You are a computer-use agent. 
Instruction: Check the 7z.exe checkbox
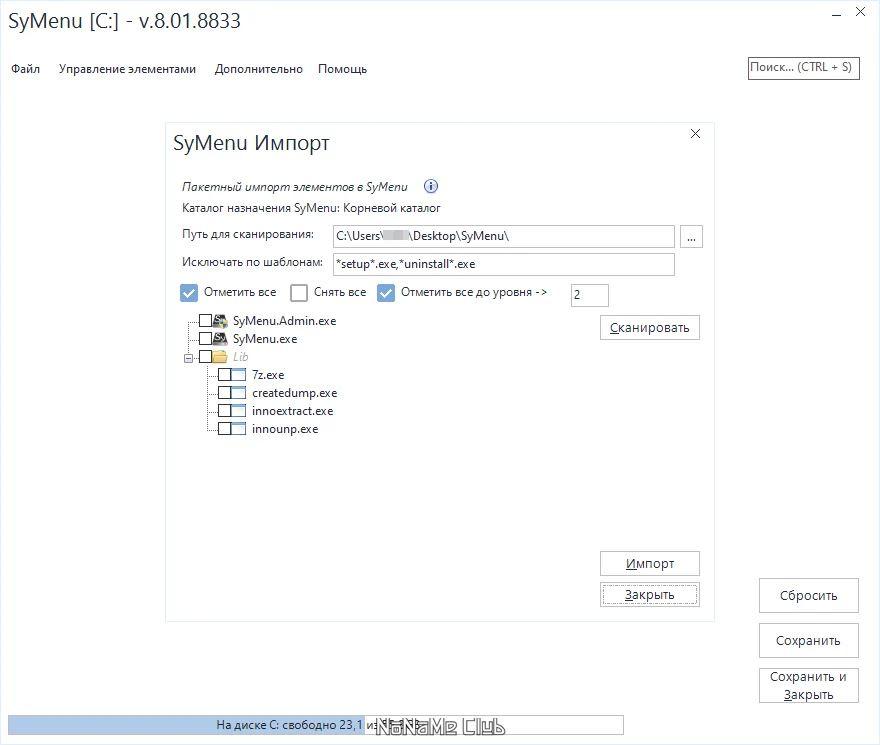224,374
